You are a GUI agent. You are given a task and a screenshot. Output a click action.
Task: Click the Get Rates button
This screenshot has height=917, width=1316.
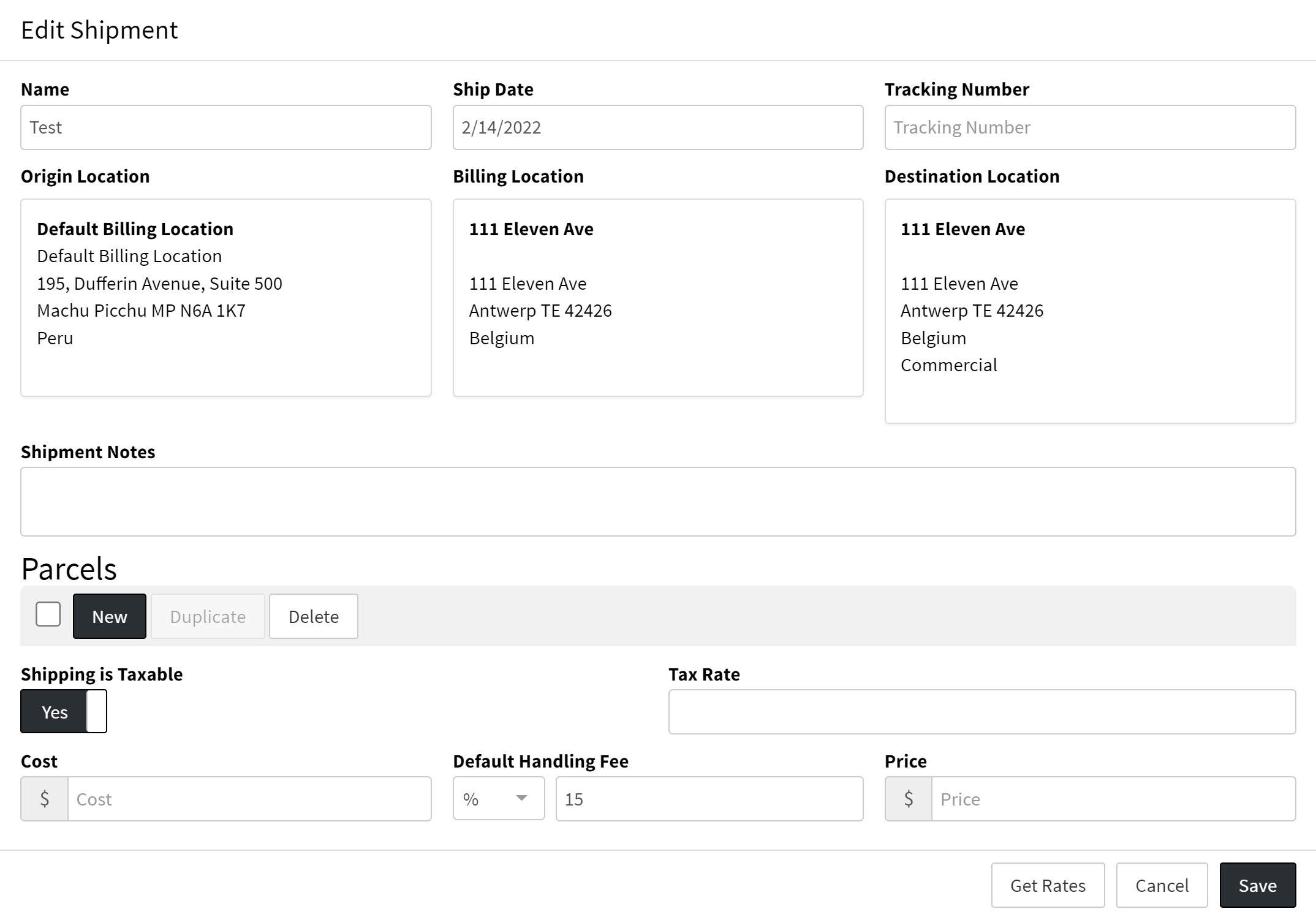1048,885
